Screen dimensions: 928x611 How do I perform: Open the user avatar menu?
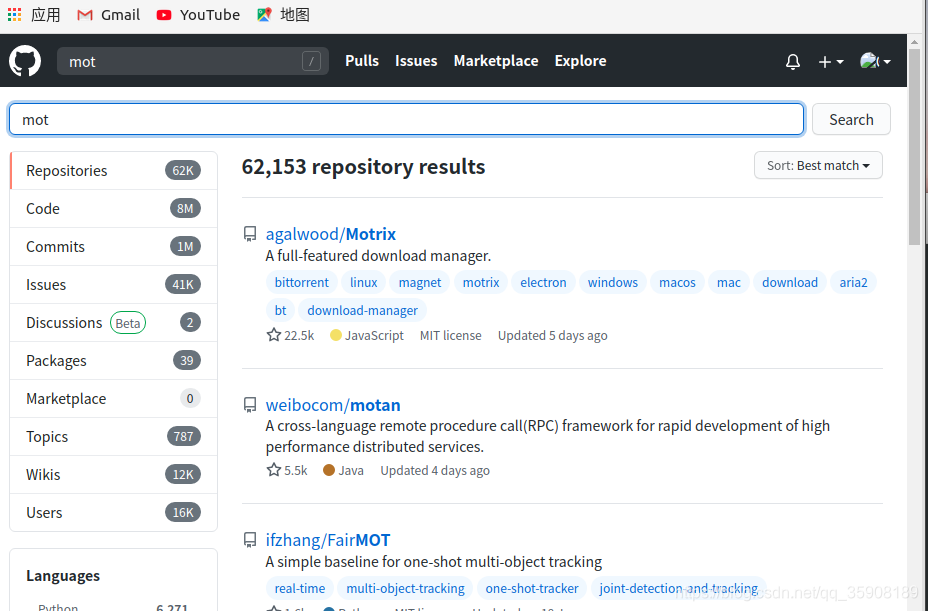pos(875,61)
